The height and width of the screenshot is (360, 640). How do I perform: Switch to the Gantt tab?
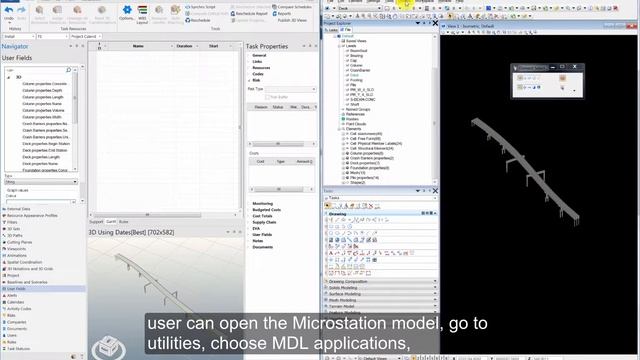tap(111, 222)
